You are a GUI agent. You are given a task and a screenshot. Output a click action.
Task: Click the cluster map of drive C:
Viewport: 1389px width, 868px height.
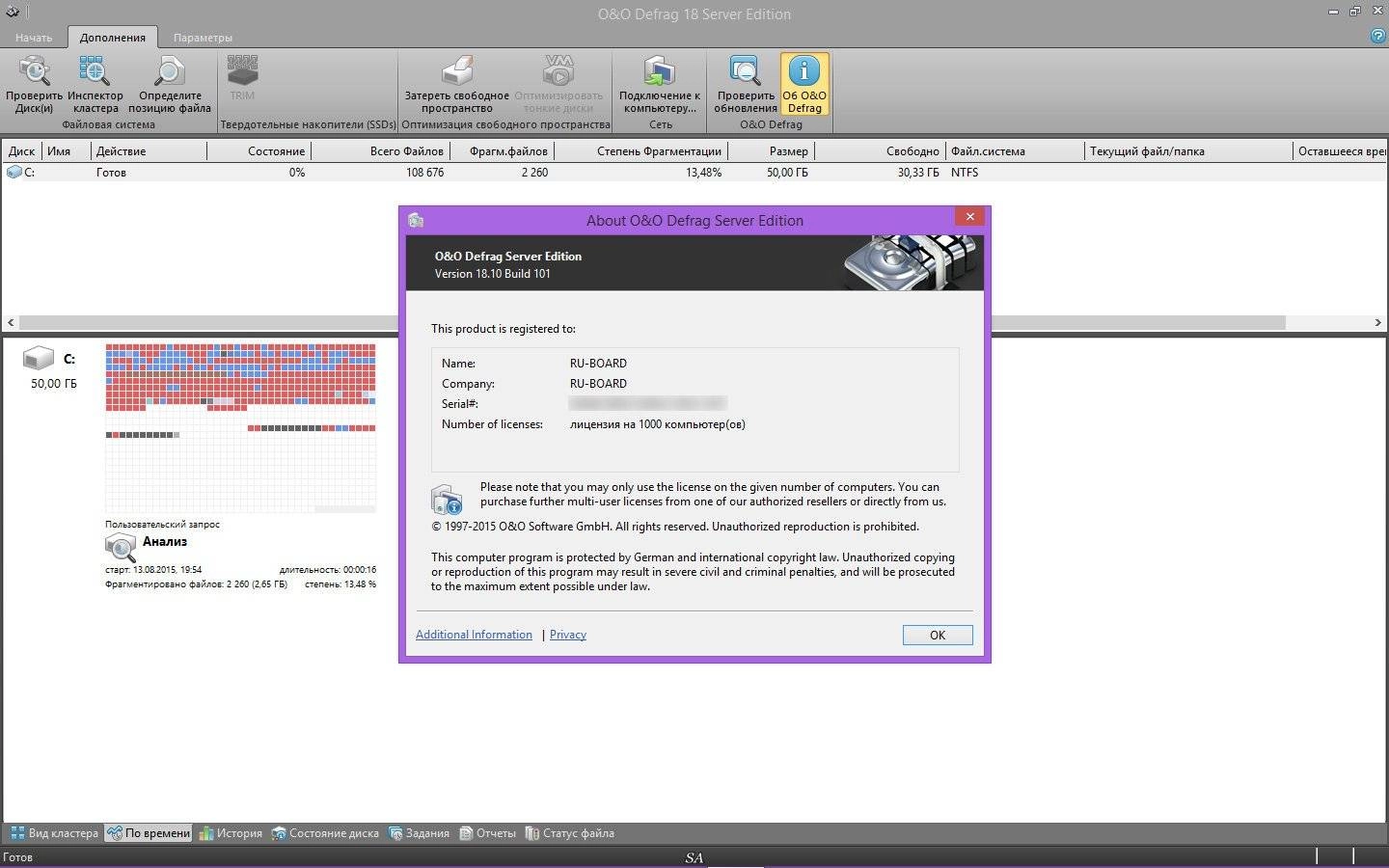click(240, 428)
